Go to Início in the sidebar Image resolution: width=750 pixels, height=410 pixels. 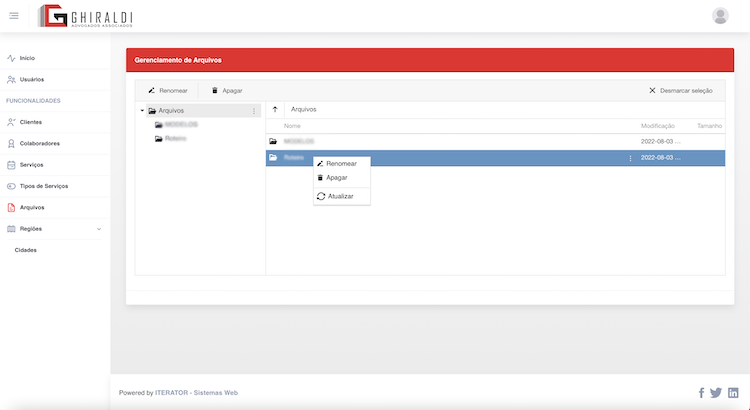coord(27,58)
